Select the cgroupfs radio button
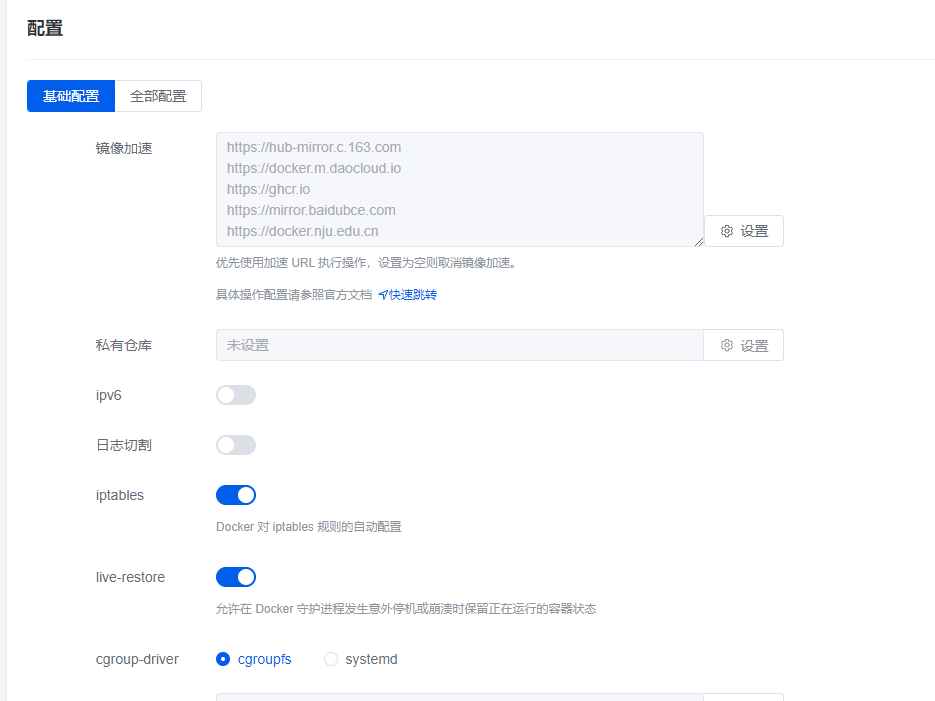Image resolution: width=935 pixels, height=701 pixels. point(223,659)
